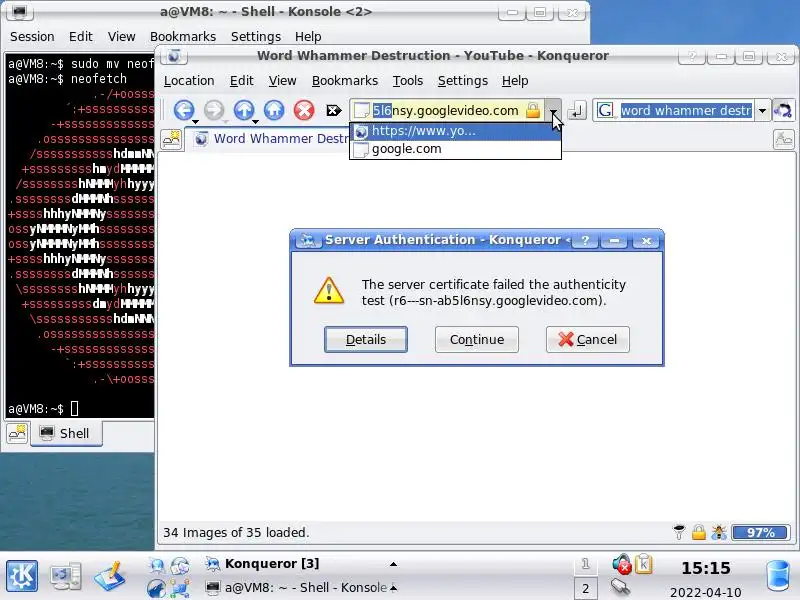Click the 97% loading progress bar

tap(760, 532)
